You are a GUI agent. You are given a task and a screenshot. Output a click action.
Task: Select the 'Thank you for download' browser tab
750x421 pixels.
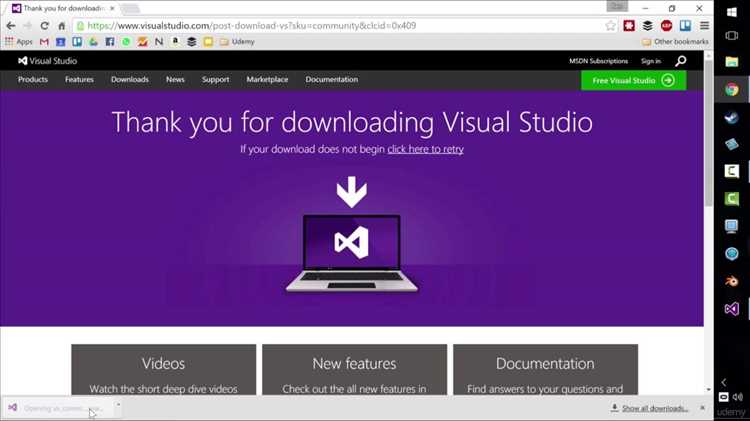pos(63,9)
